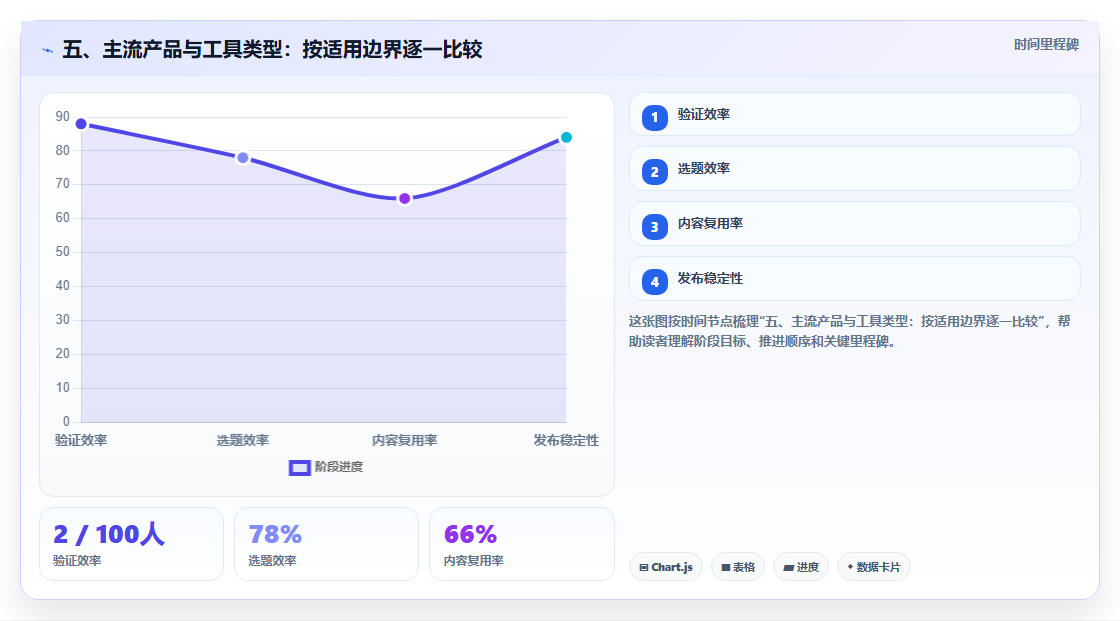Click the 66% 内容复用率 data card
The image size is (1120, 621).
pos(521,544)
